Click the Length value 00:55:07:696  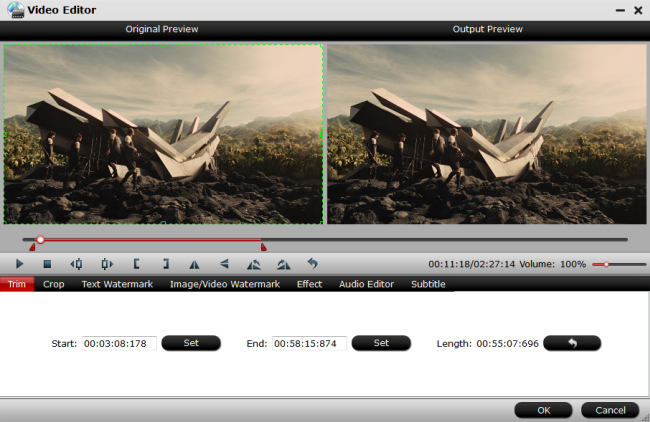507,343
